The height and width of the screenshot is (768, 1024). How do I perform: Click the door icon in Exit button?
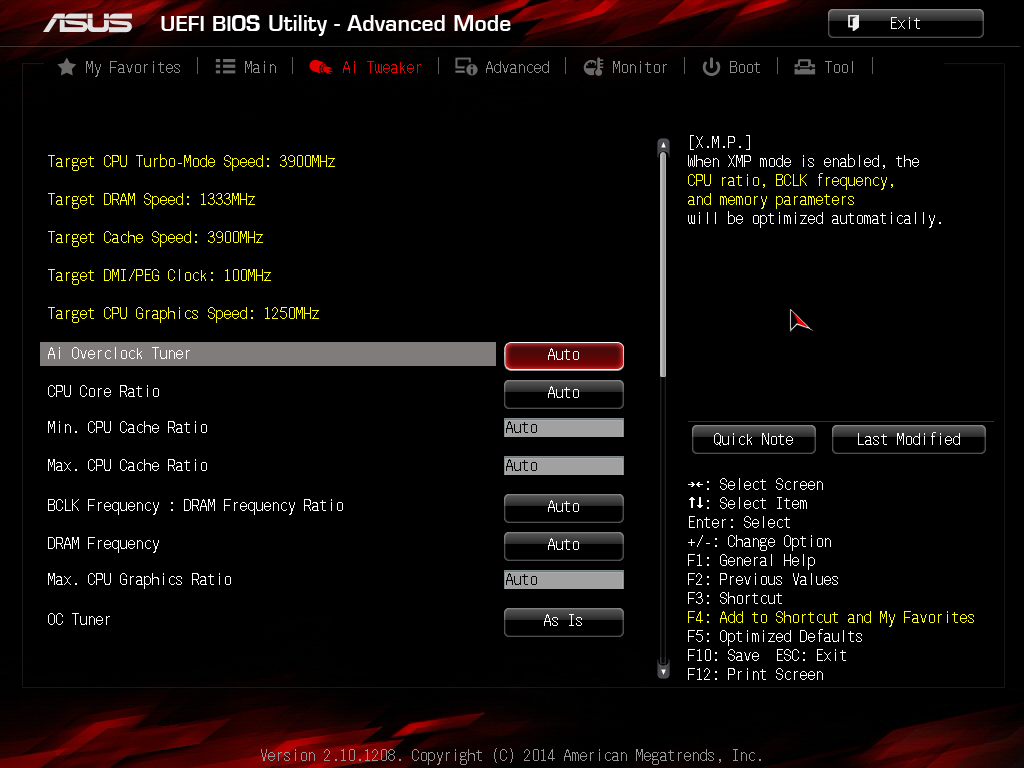[853, 24]
